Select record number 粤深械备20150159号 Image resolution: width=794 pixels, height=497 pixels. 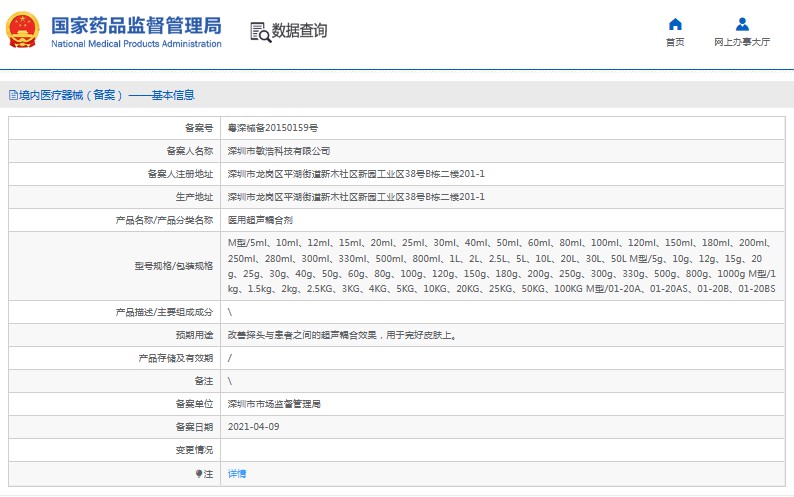pyautogui.click(x=273, y=128)
